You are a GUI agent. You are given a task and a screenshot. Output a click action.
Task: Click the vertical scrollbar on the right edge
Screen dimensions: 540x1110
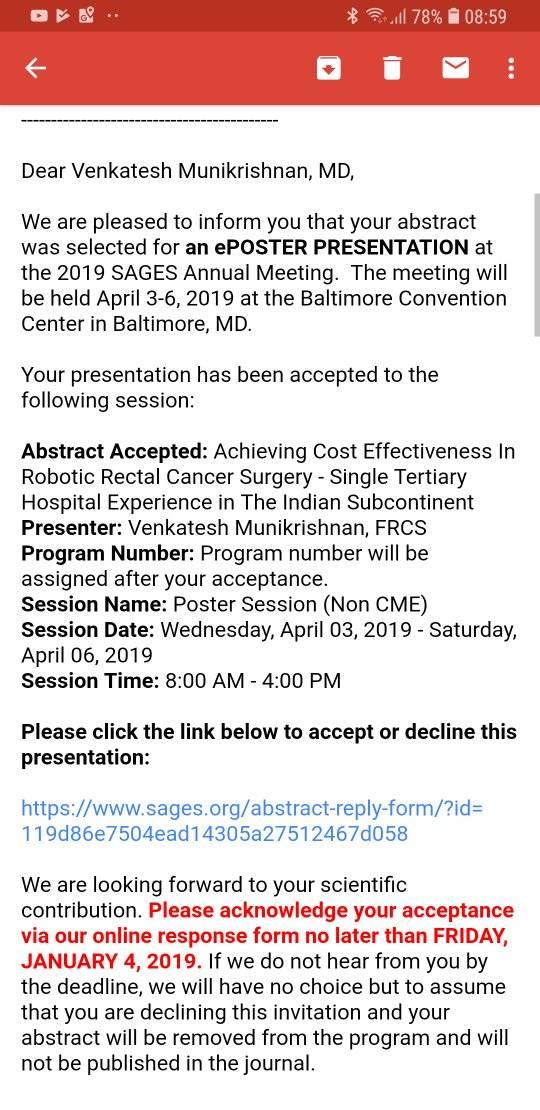536,264
